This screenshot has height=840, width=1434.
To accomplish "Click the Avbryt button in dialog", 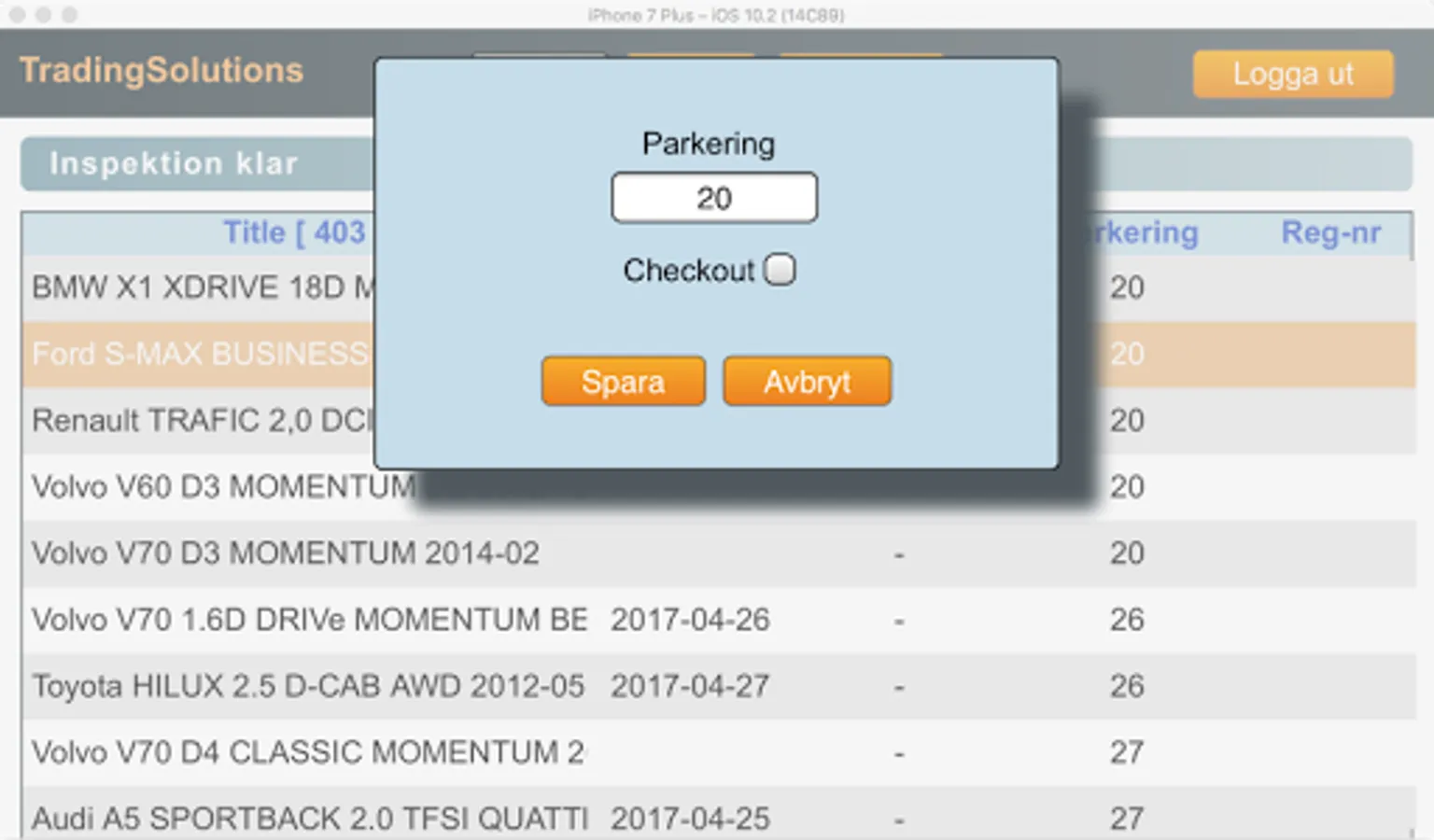I will [x=807, y=381].
